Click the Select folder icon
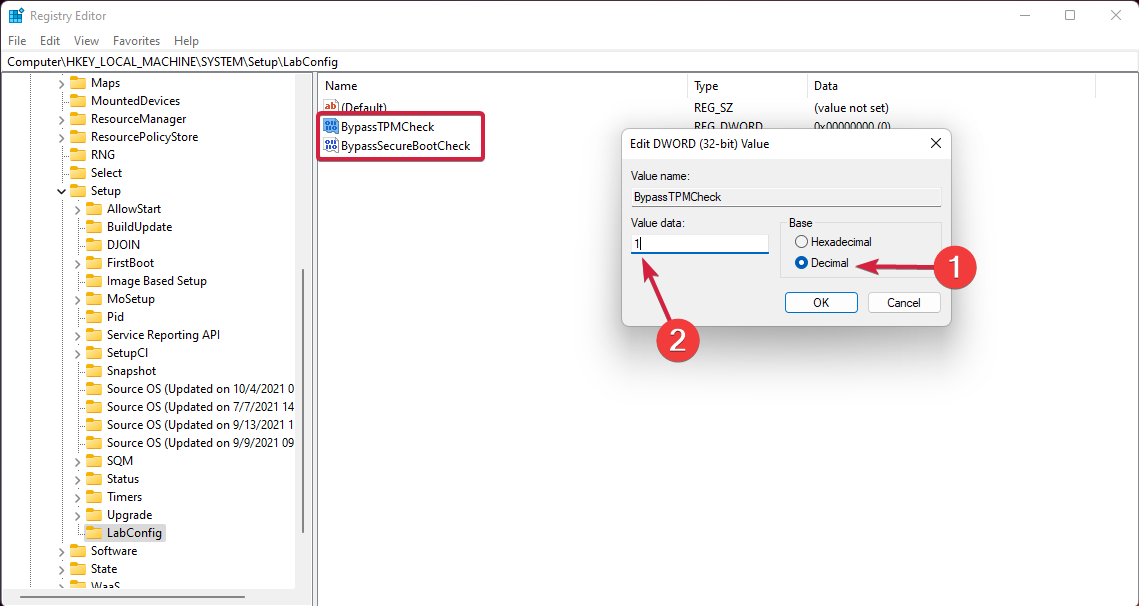 [78, 173]
